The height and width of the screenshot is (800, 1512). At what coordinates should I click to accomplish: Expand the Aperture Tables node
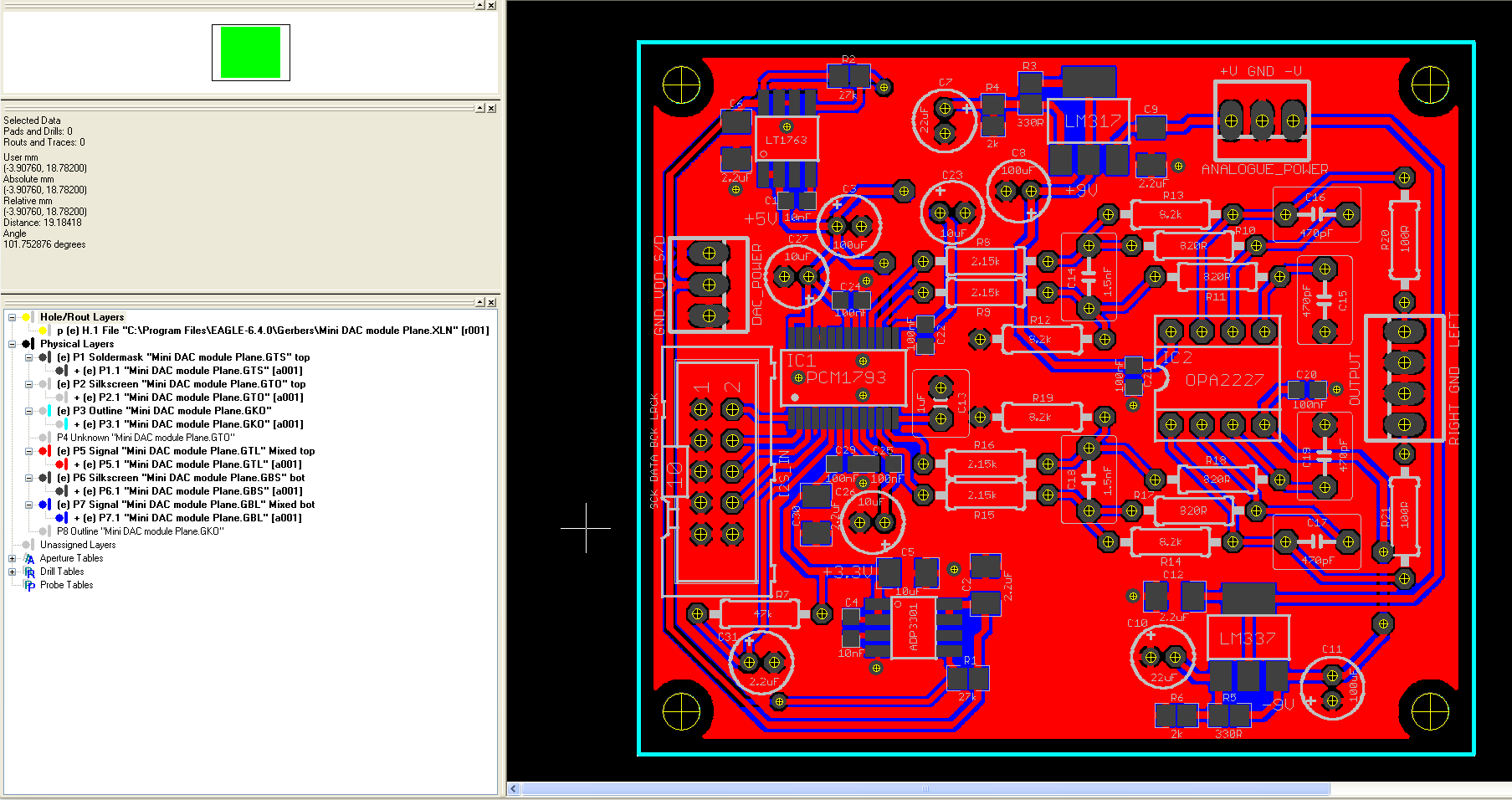(x=12, y=558)
